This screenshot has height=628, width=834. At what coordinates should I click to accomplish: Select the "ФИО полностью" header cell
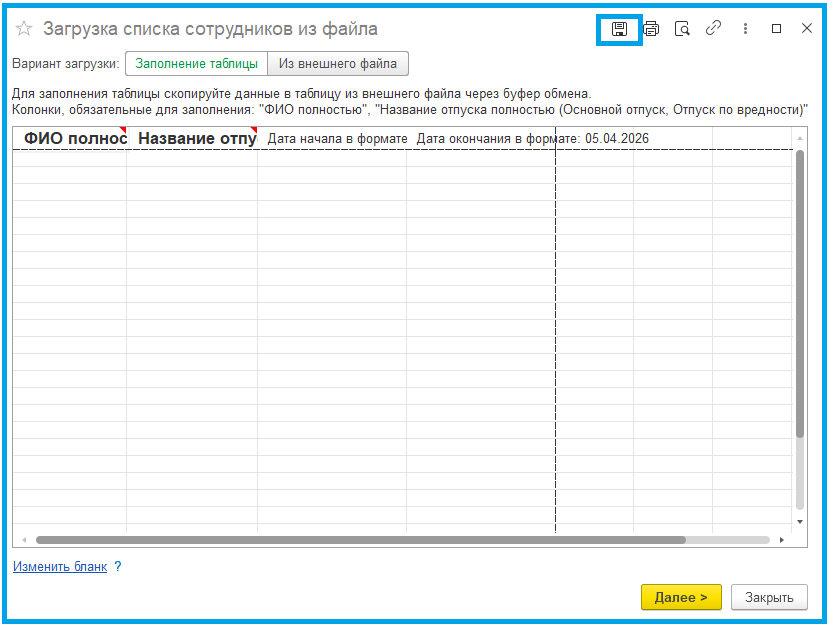click(71, 138)
